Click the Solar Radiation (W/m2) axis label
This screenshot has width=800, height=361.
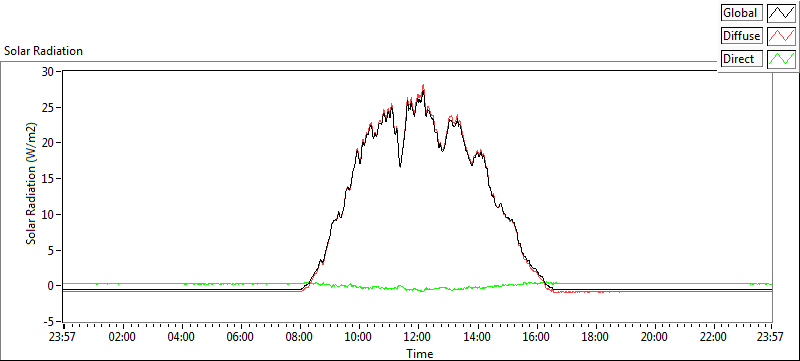click(32, 183)
